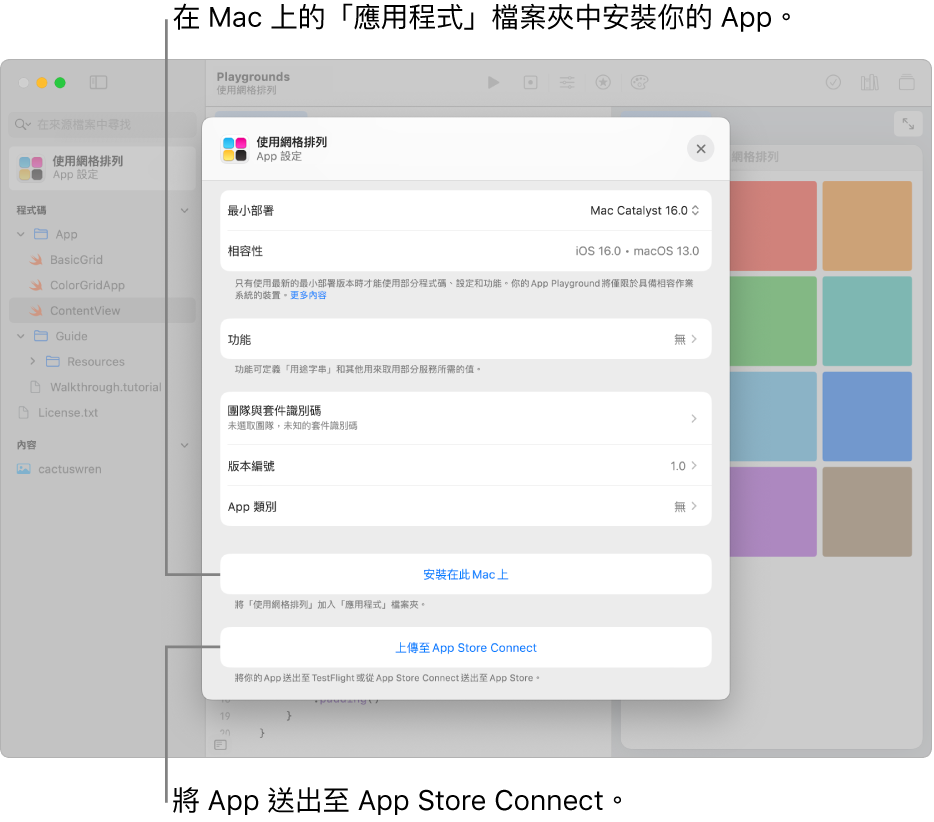Click the search magnifier icon in sidebar
934x822 pixels.
pos(23,124)
